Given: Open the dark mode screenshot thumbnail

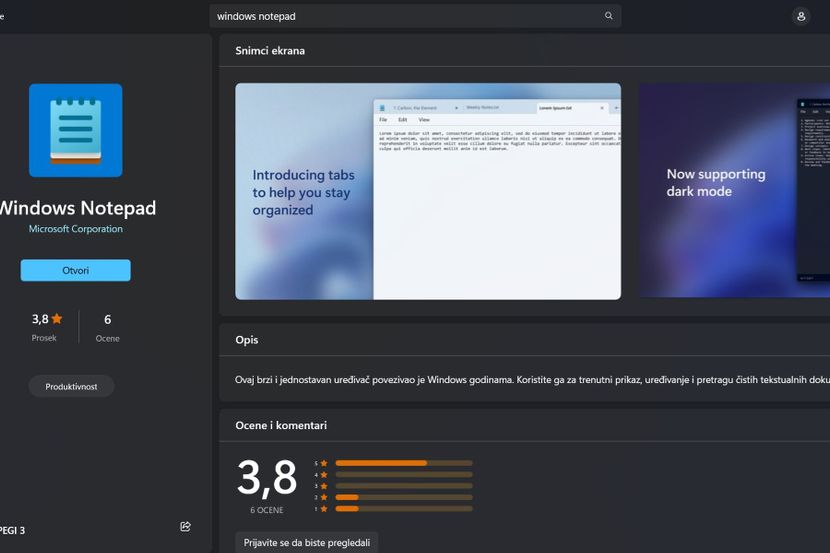Looking at the screenshot, I should coord(734,190).
